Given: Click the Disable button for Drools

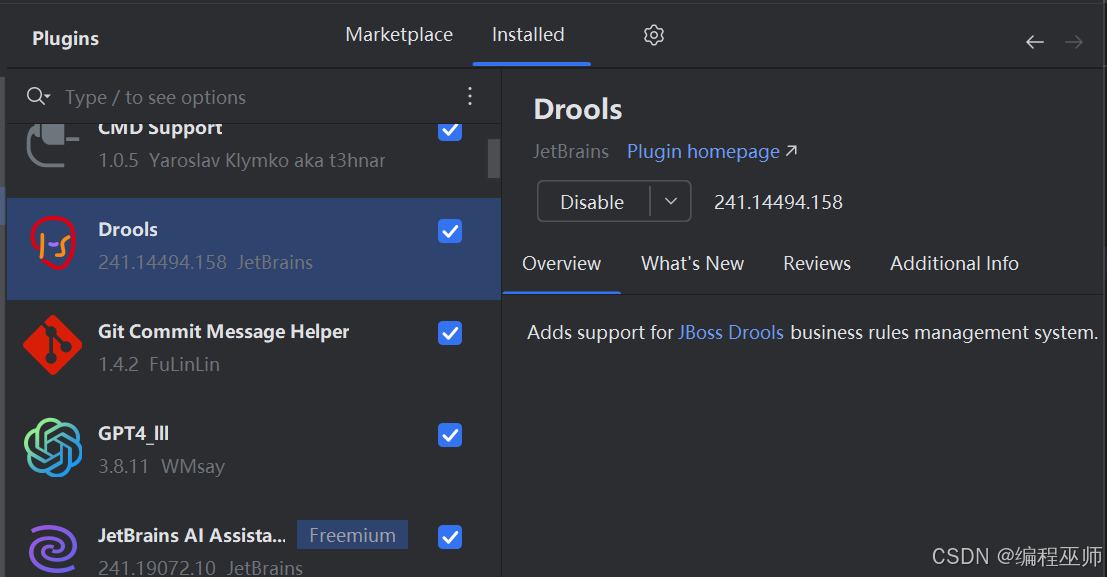Looking at the screenshot, I should click(x=592, y=202).
